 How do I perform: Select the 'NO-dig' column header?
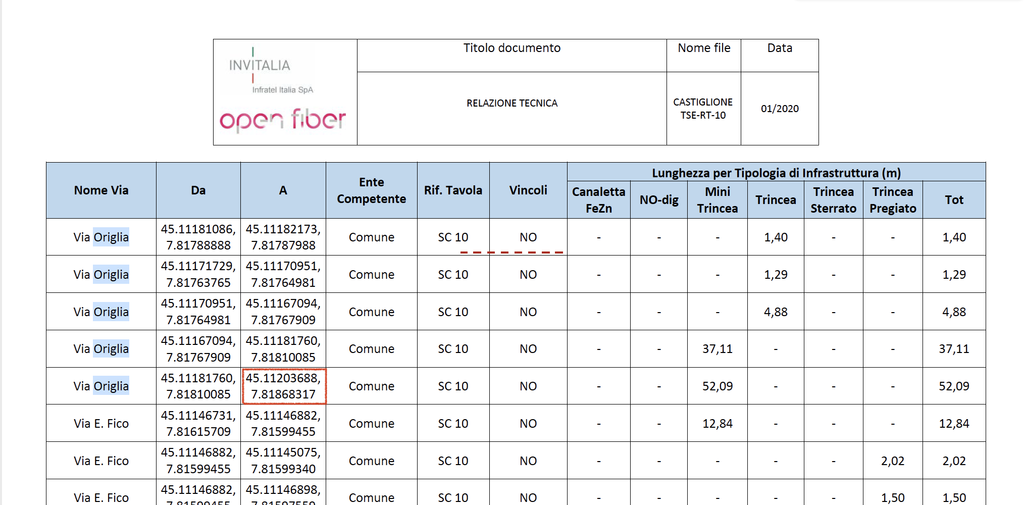(x=659, y=200)
